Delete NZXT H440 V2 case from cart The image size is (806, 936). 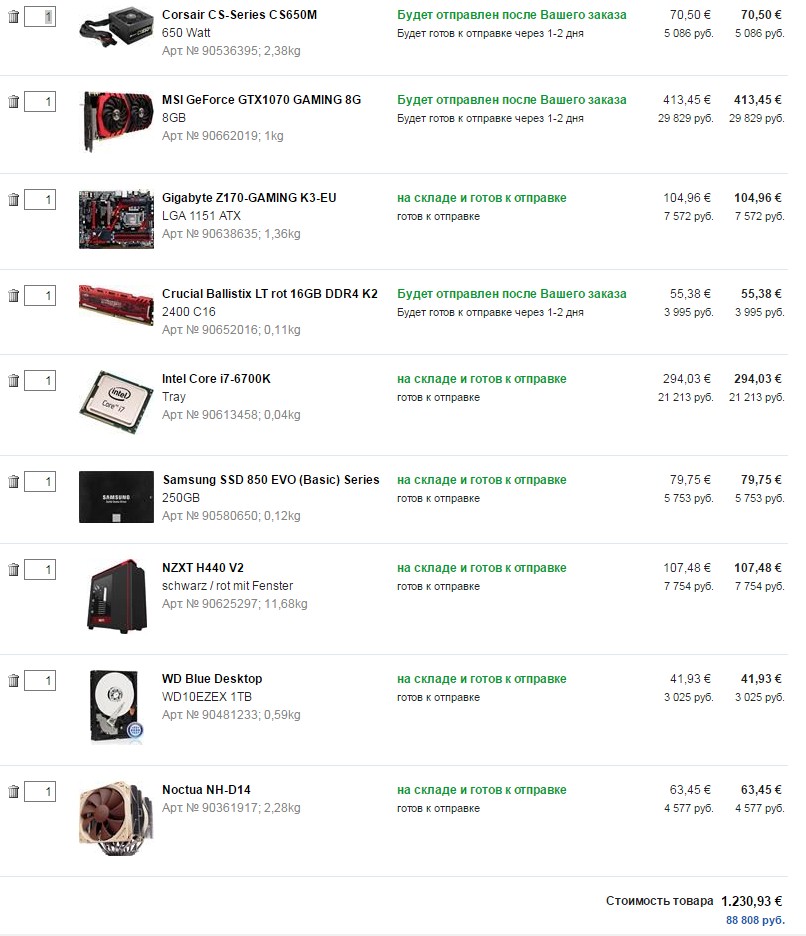click(14, 570)
